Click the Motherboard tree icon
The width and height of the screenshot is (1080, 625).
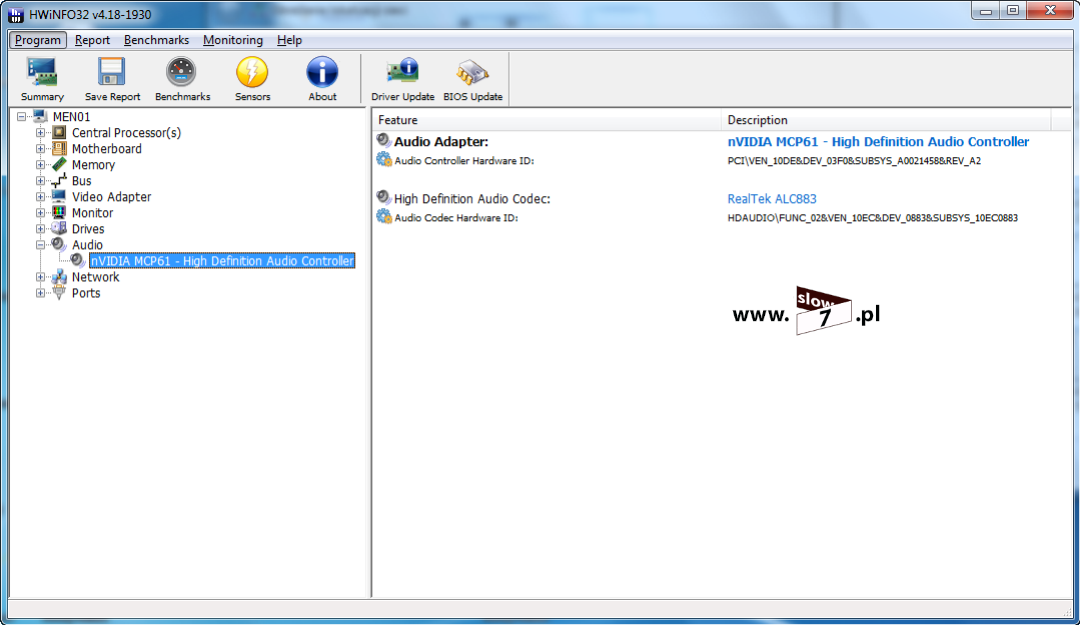(59, 148)
